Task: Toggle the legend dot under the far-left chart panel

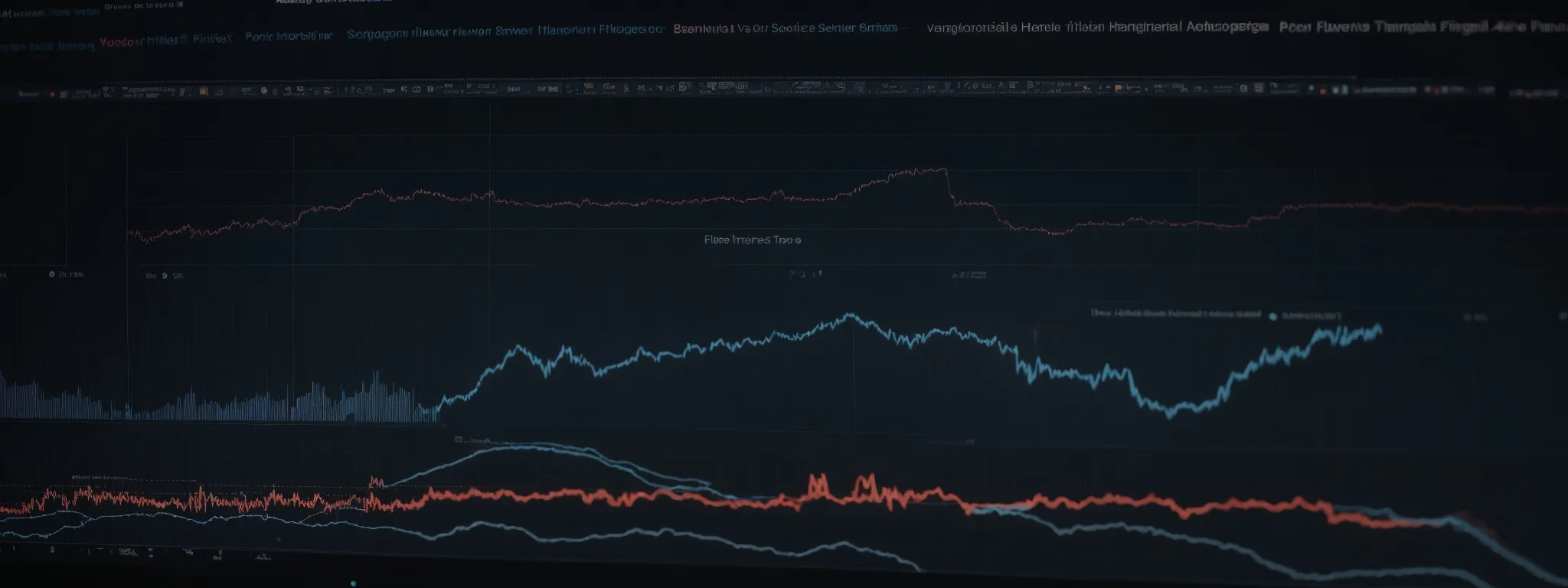Action: tap(52, 274)
